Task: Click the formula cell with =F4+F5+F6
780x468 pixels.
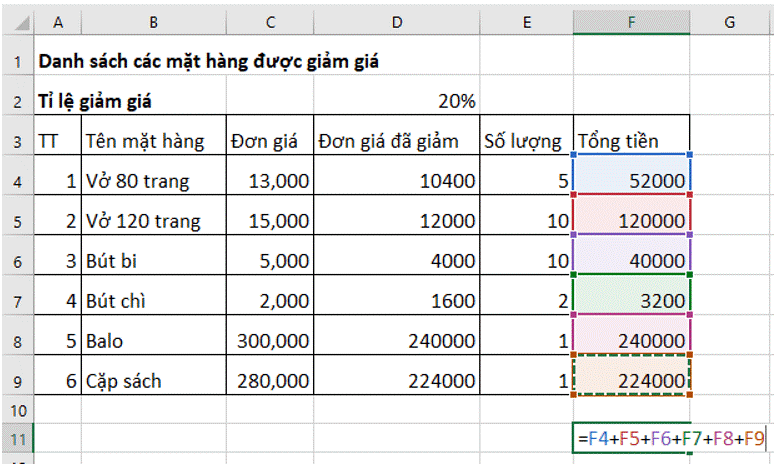Action: click(x=670, y=438)
